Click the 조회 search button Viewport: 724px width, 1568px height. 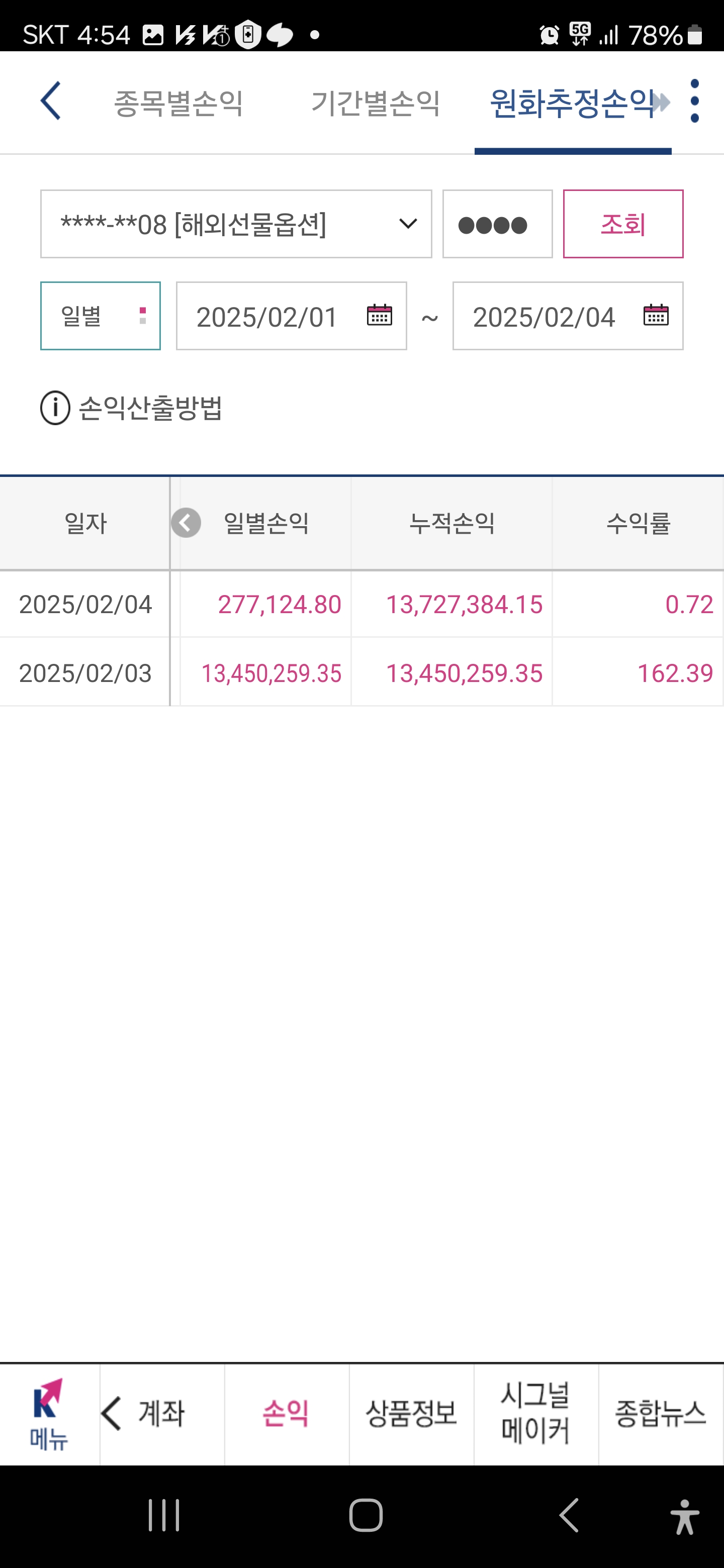click(623, 224)
